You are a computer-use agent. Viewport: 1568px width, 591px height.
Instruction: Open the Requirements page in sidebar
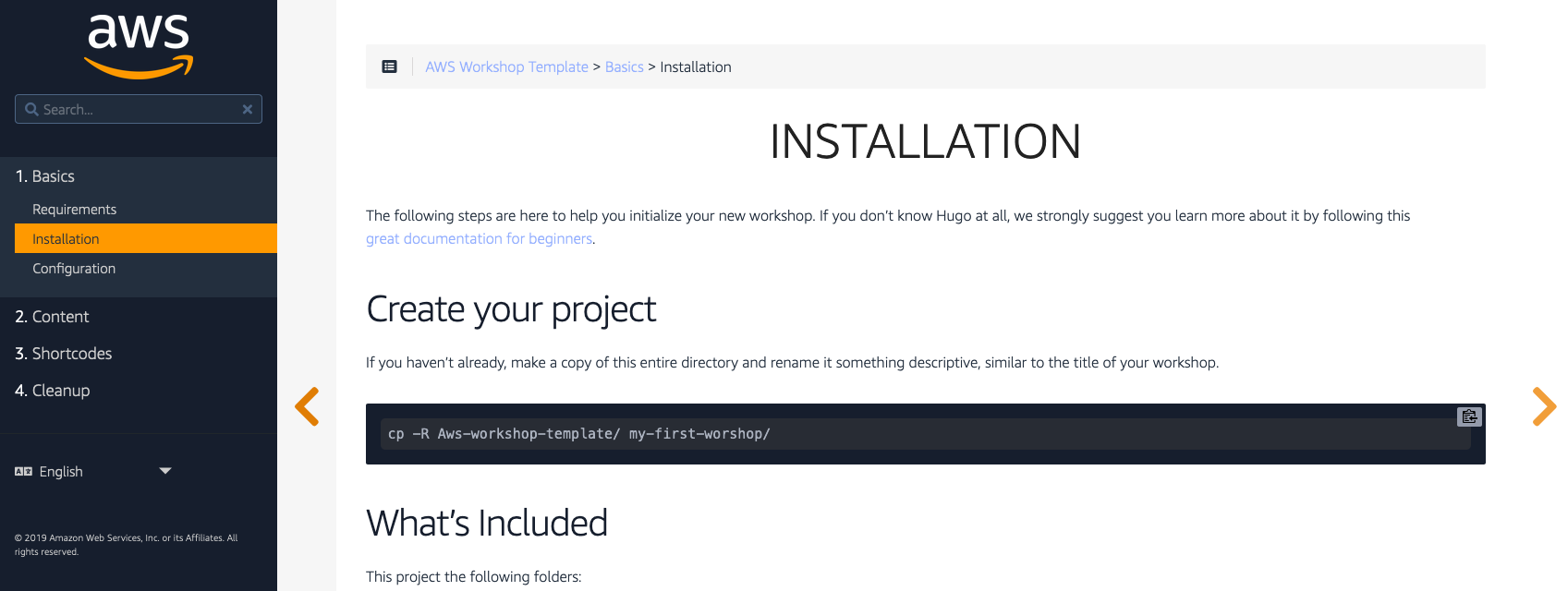pos(74,210)
